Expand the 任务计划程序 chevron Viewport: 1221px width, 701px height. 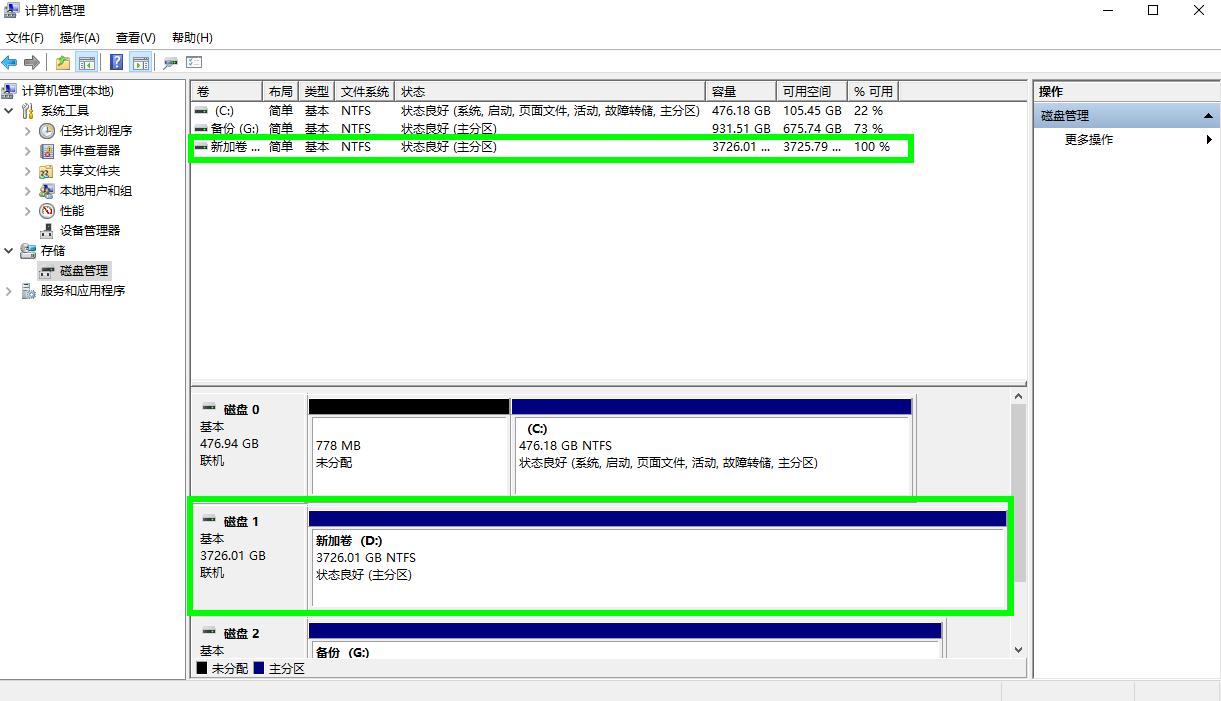tap(28, 131)
